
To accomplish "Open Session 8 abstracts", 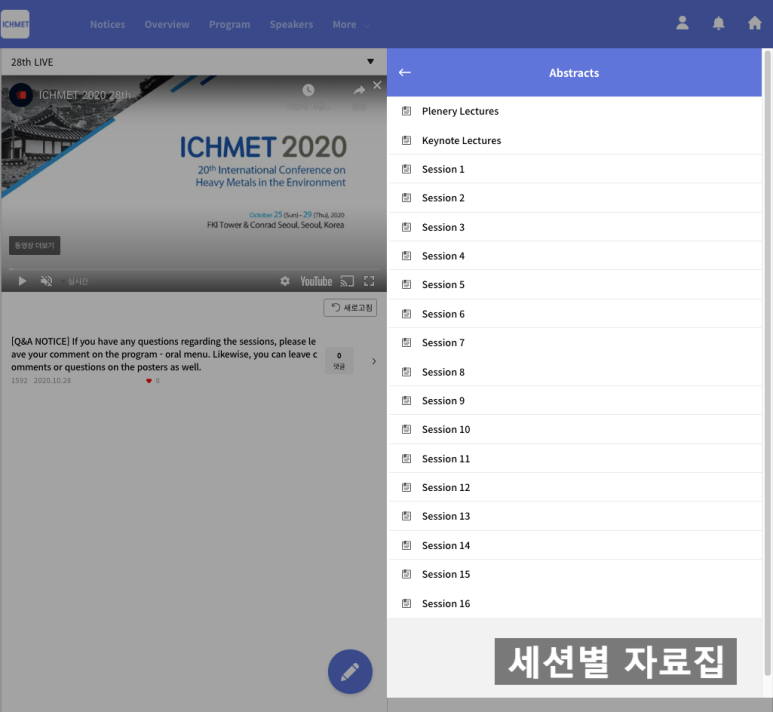I will pos(575,372).
